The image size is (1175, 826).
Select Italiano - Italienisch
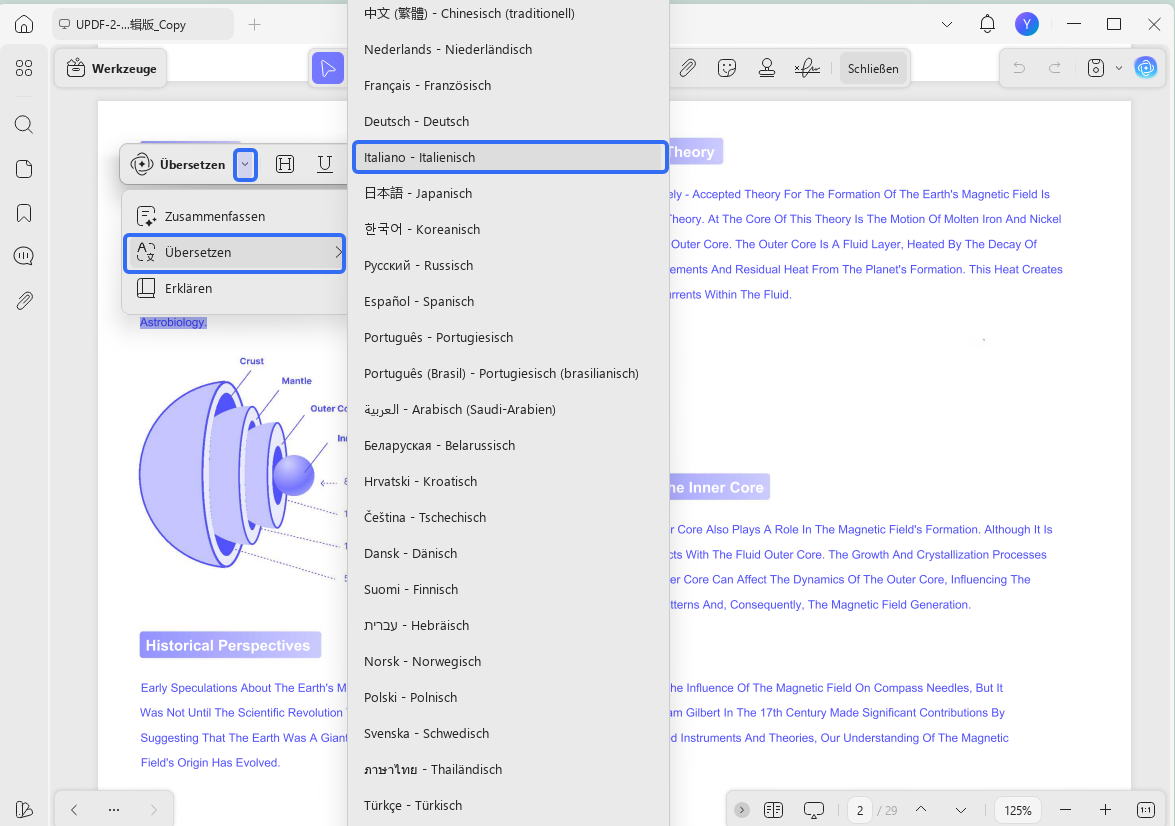click(509, 157)
